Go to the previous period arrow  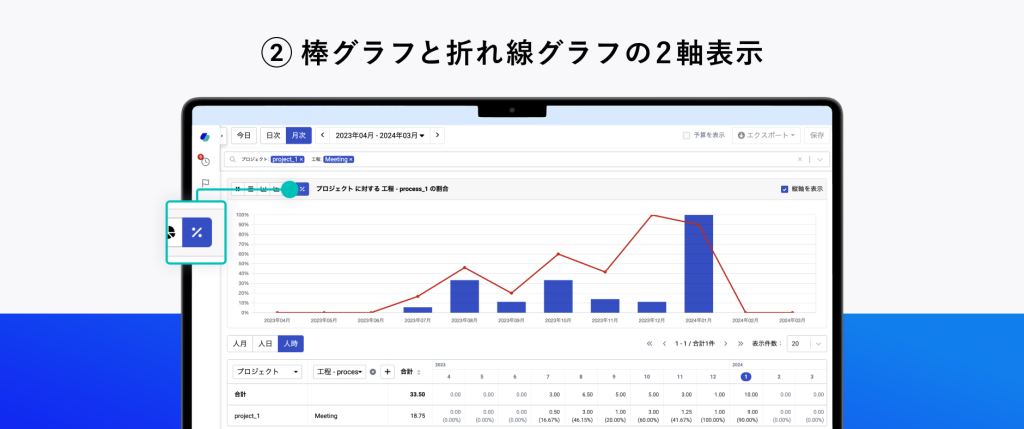click(x=322, y=135)
